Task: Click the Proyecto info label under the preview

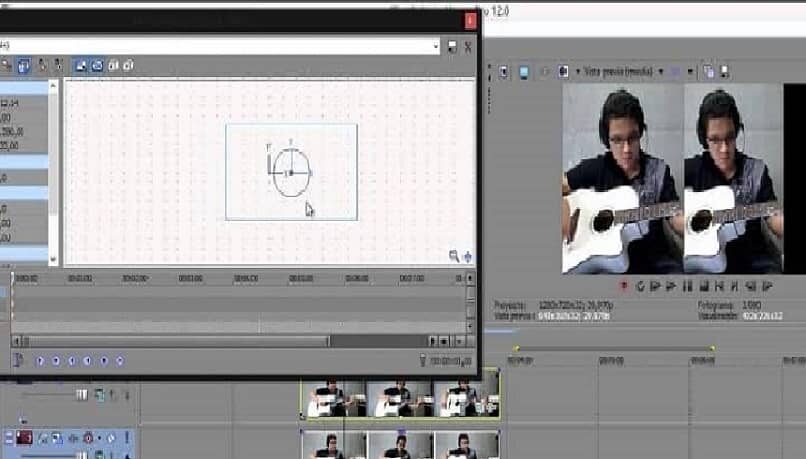Action: (509, 305)
